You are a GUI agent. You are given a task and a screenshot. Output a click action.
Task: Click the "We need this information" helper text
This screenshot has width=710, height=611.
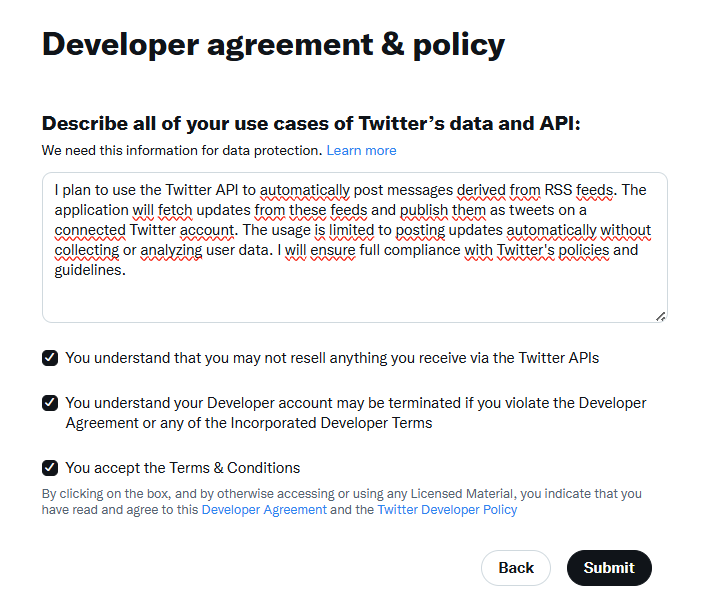pos(181,151)
